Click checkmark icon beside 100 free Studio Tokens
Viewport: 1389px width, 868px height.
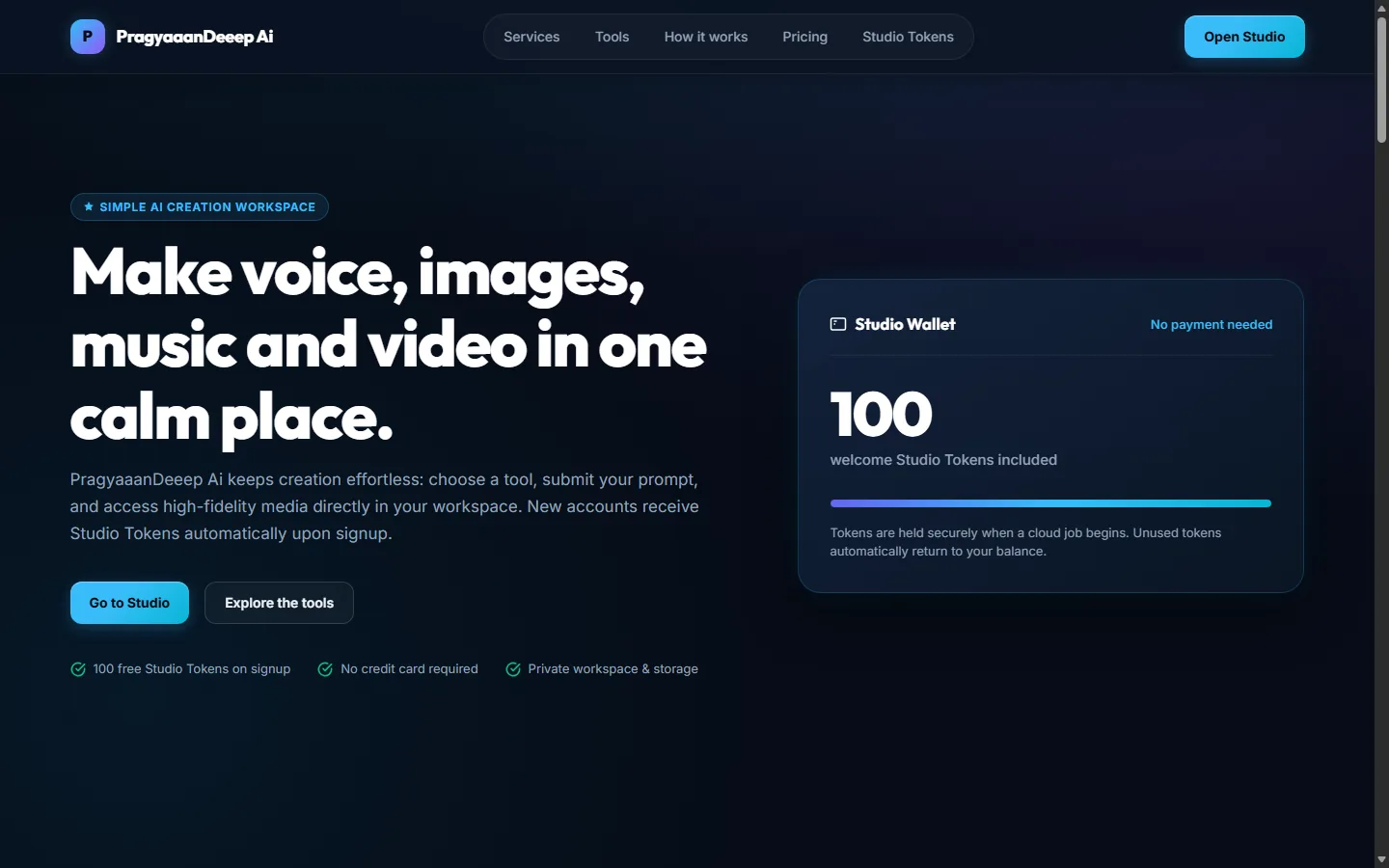tap(78, 669)
